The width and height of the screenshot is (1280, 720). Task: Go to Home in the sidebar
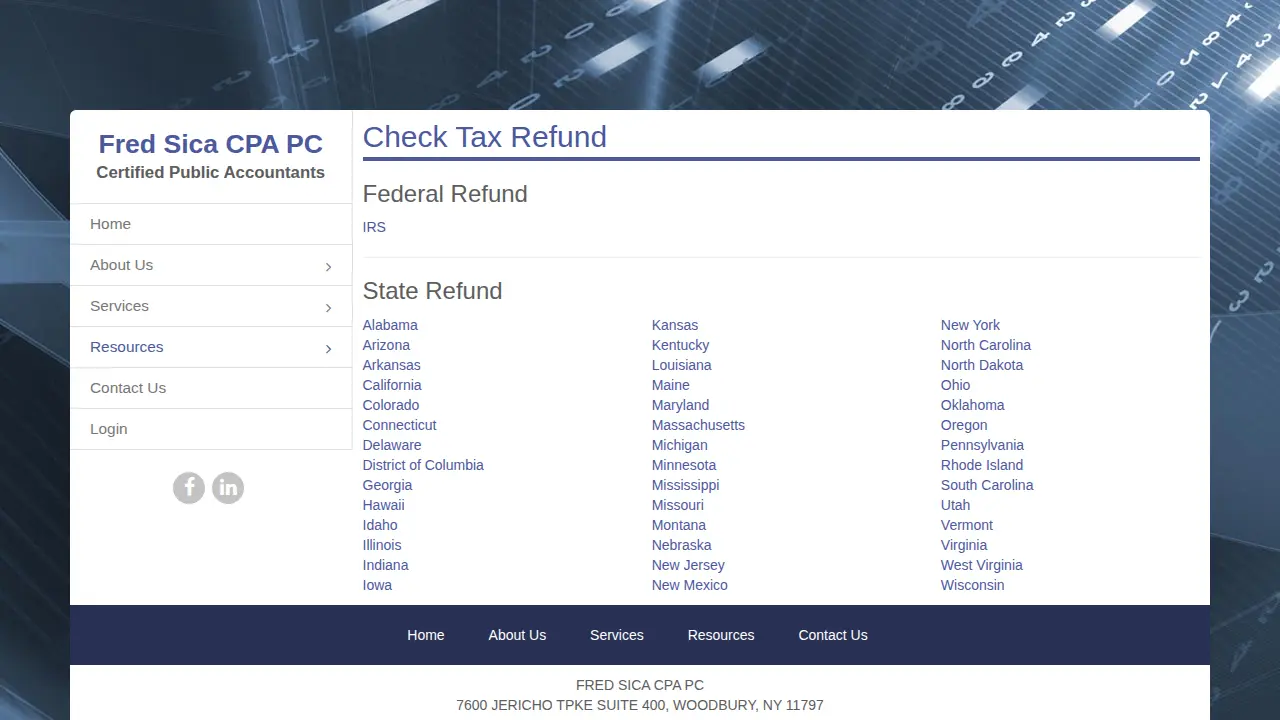pyautogui.click(x=211, y=224)
